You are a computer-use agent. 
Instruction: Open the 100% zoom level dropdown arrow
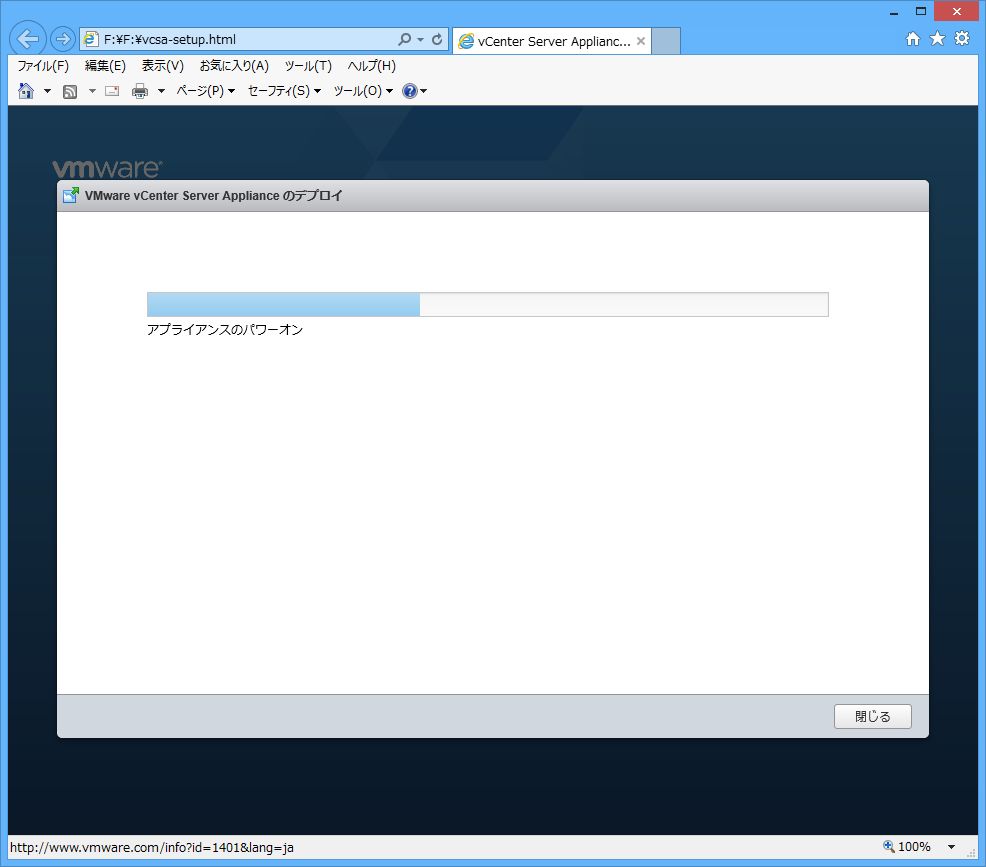click(951, 847)
